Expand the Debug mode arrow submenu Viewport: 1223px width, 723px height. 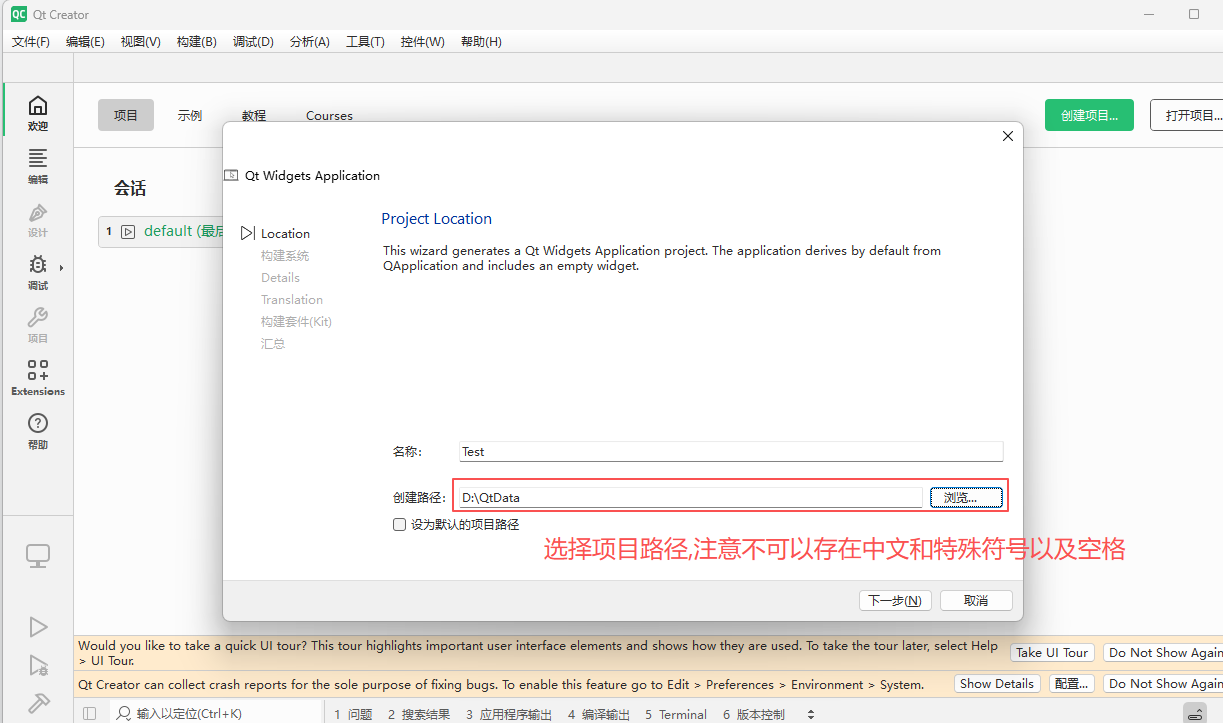[62, 268]
